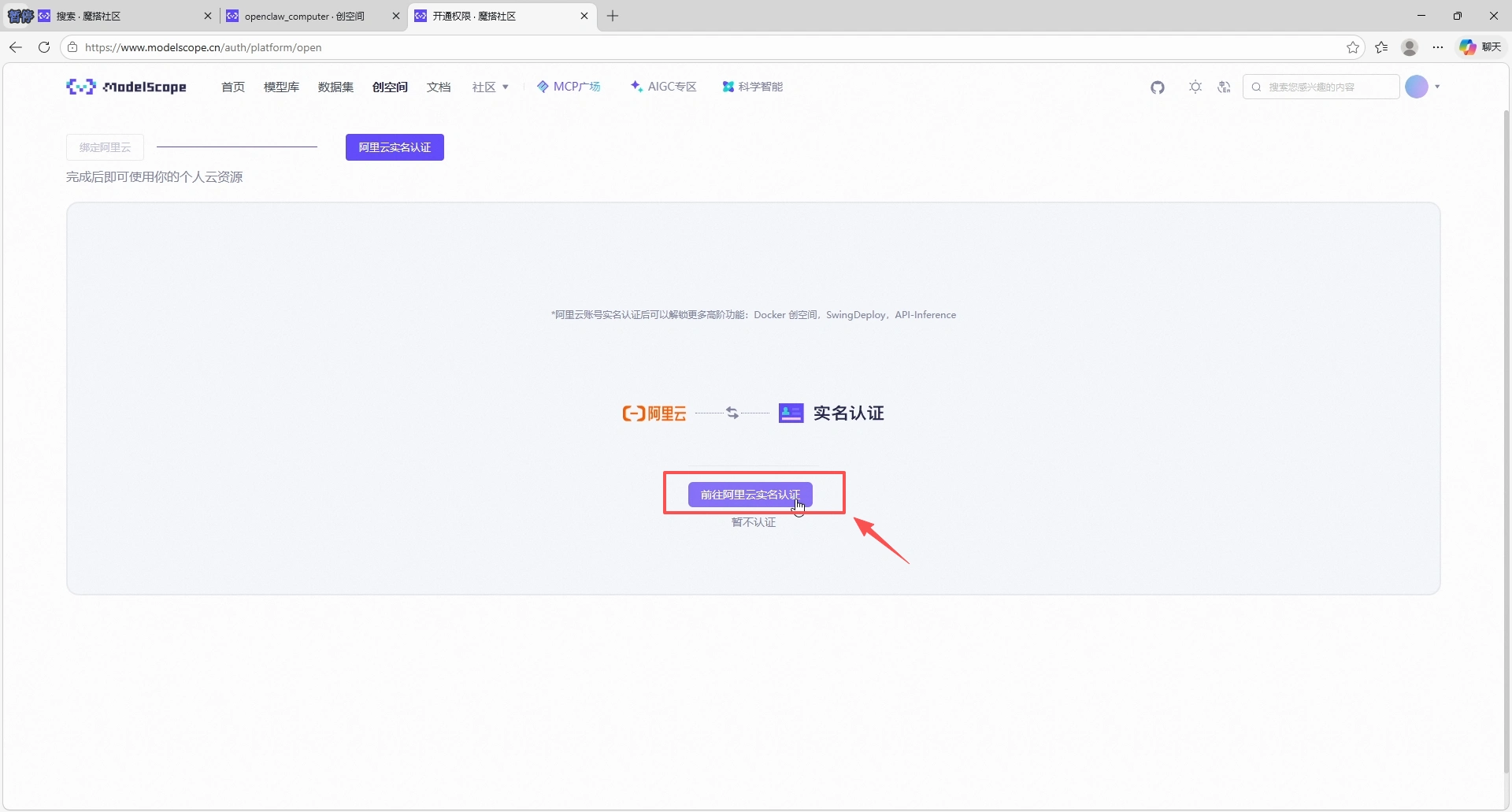
Task: Click the browser profile icon
Action: tap(1410, 47)
